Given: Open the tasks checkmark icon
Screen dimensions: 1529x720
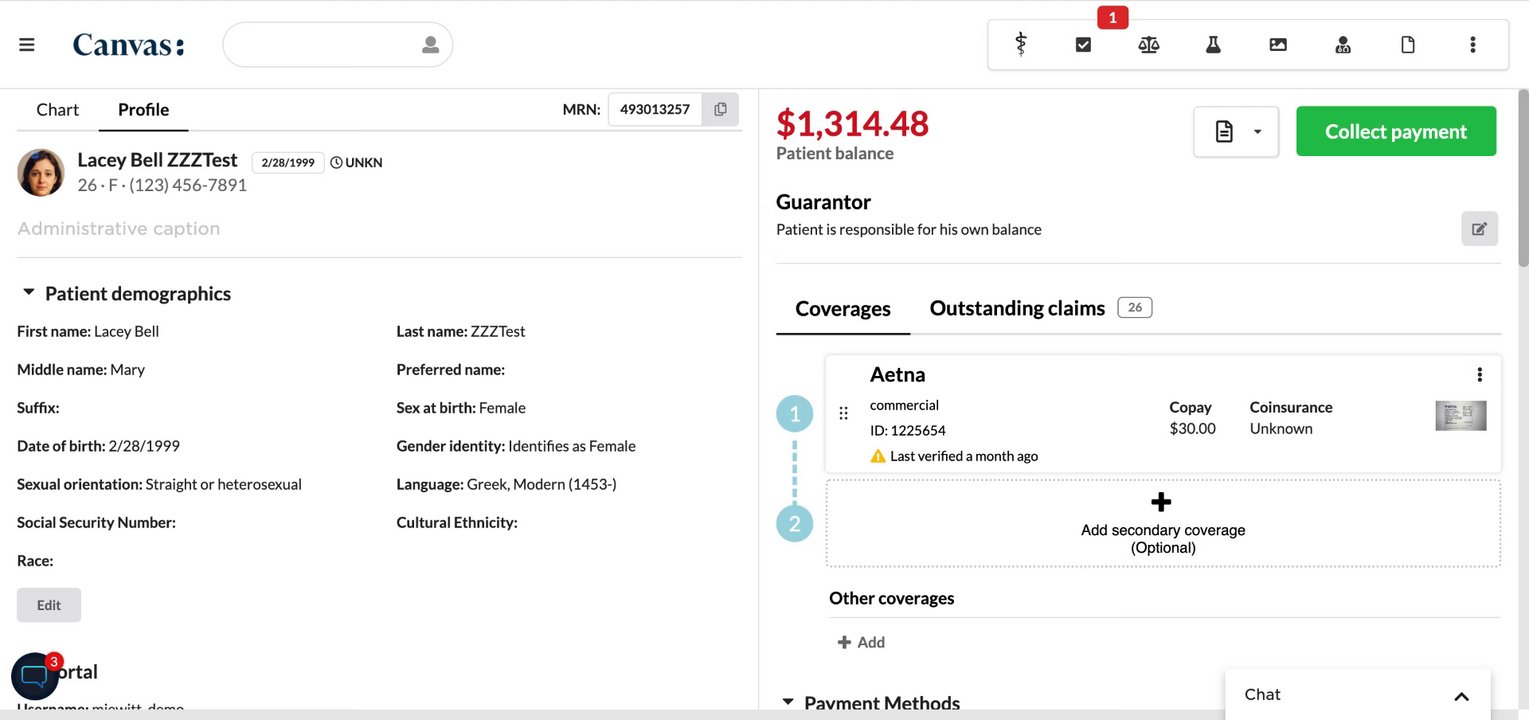Looking at the screenshot, I should pos(1083,45).
